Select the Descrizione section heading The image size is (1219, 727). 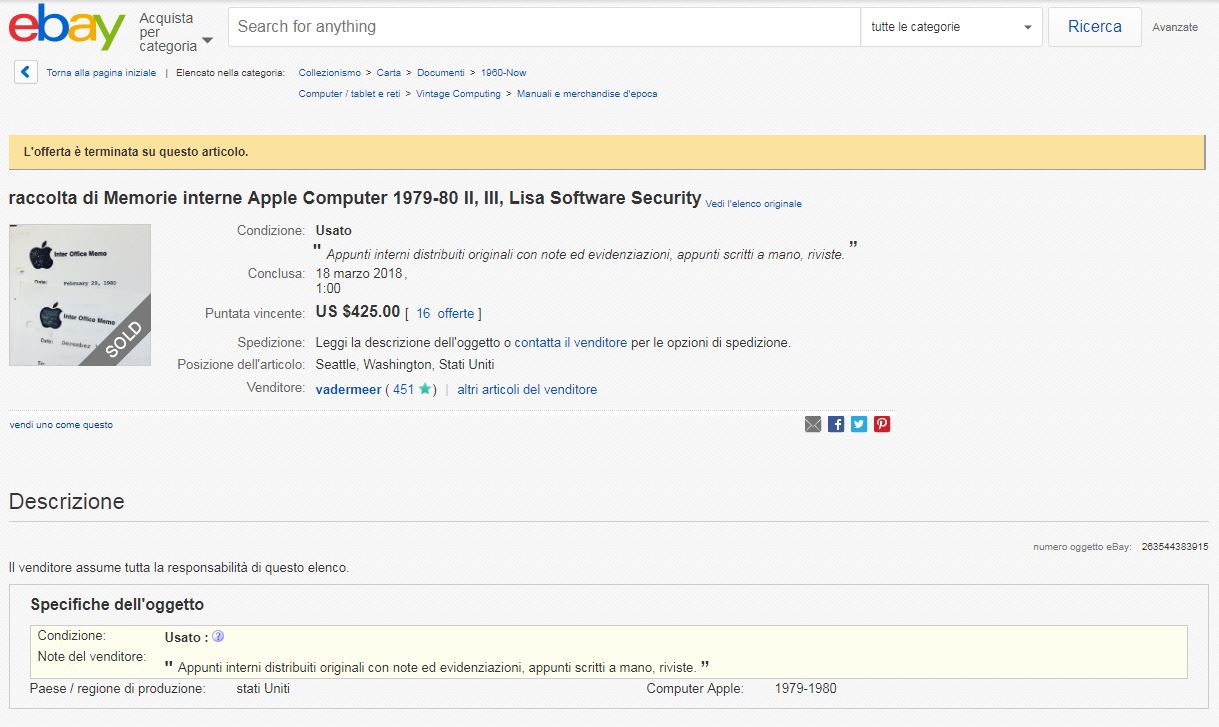coord(67,501)
